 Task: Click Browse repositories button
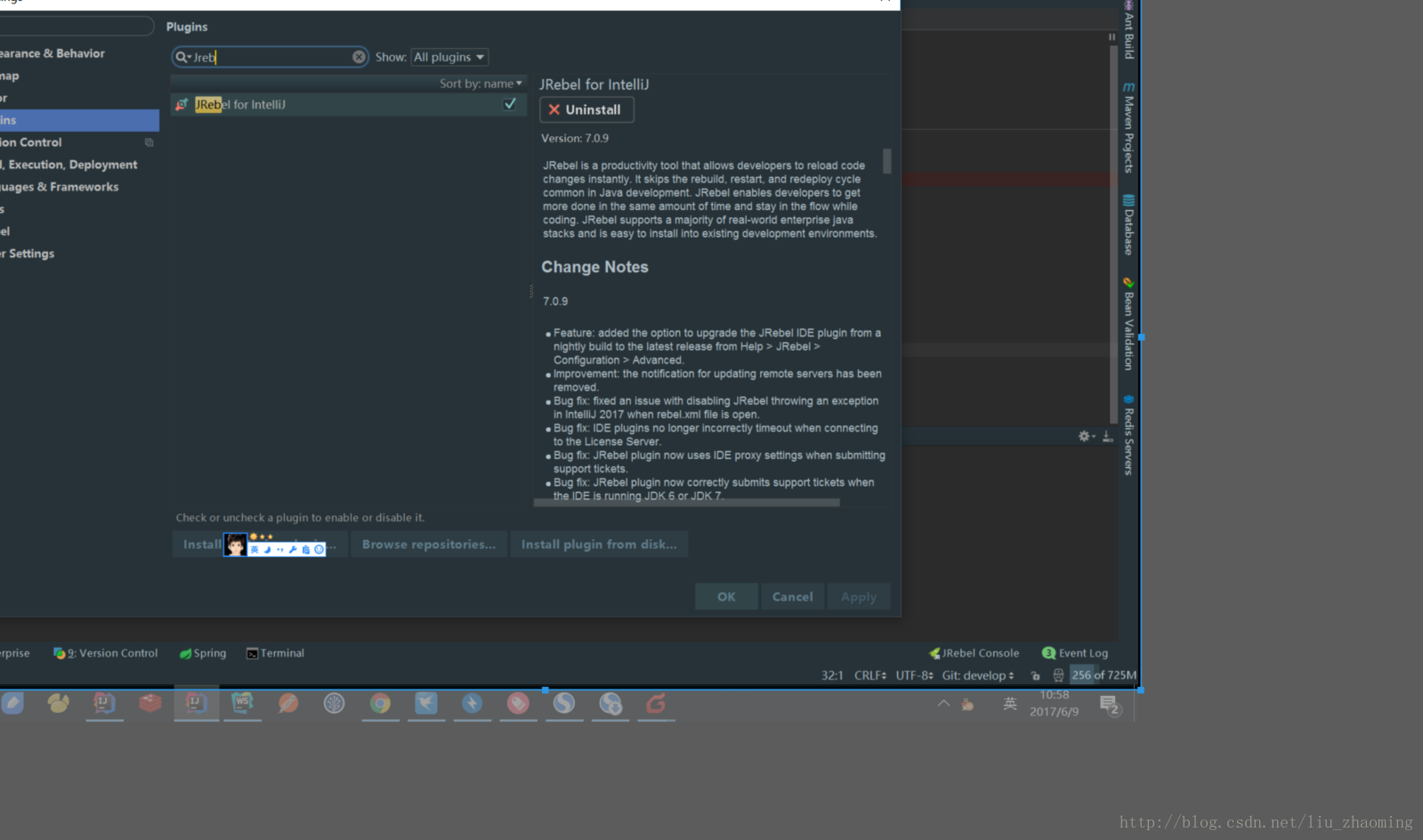point(429,545)
